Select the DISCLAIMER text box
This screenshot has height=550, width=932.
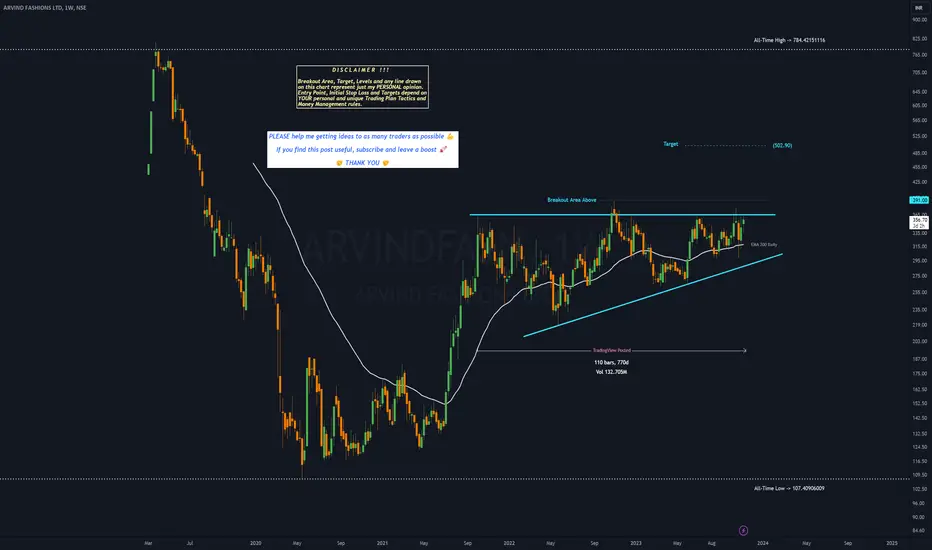(x=363, y=87)
